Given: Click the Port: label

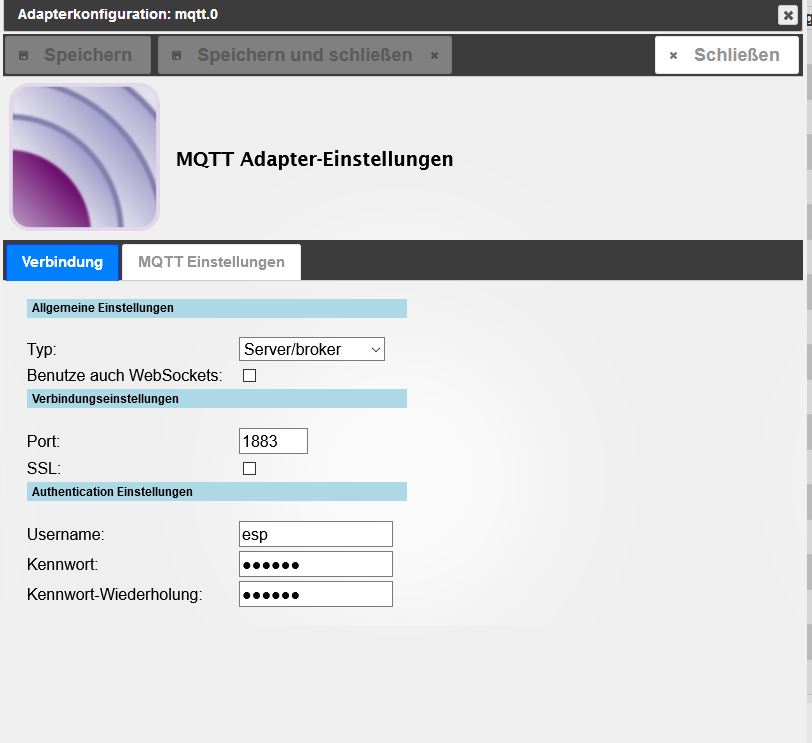Looking at the screenshot, I should pyautogui.click(x=43, y=441).
